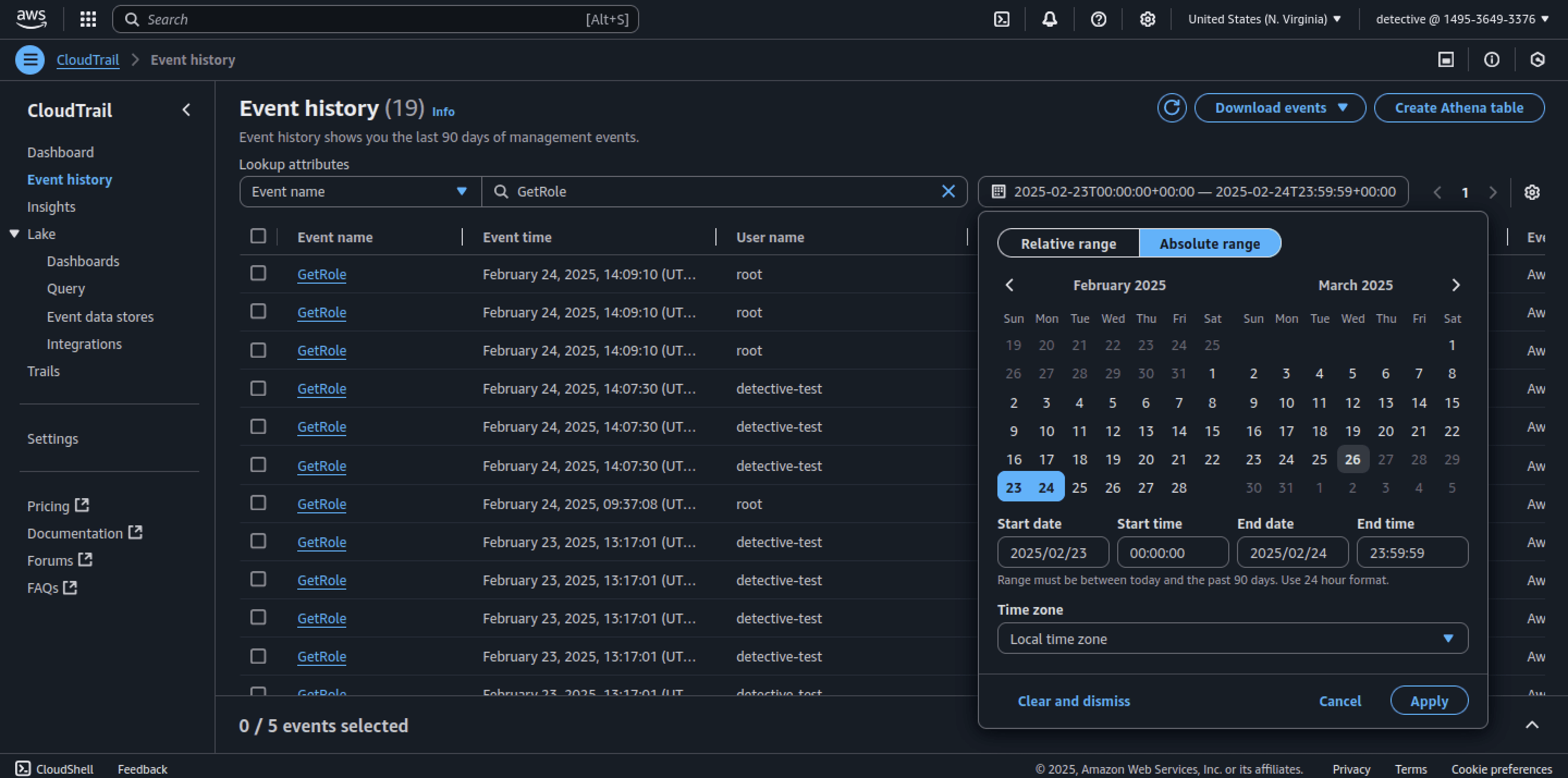Focus the top AWS search box

click(376, 20)
